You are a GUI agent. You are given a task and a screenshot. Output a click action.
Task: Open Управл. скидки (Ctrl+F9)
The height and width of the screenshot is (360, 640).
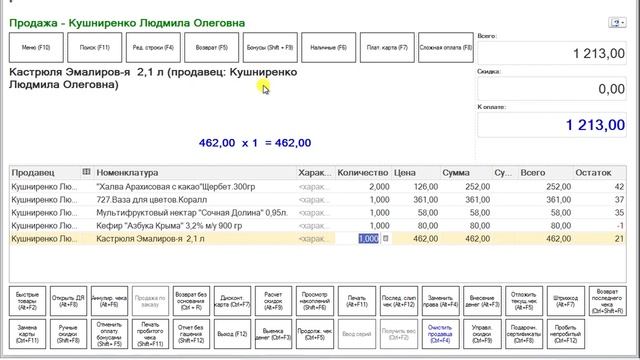click(482, 334)
